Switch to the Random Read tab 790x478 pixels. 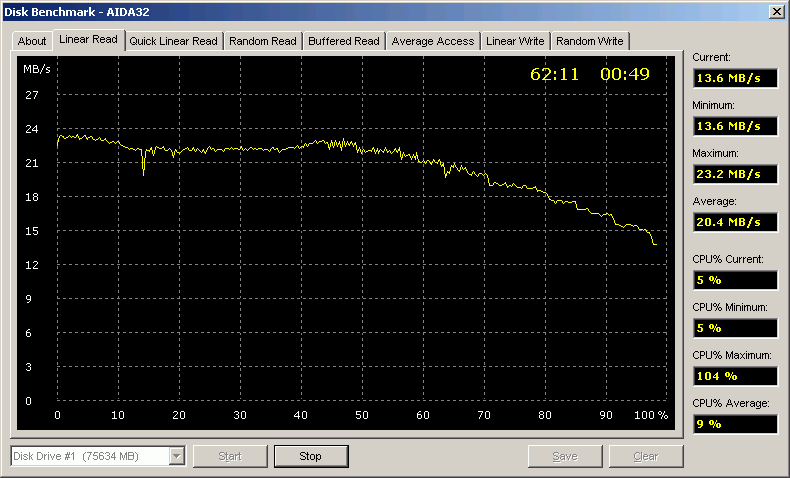tap(263, 41)
